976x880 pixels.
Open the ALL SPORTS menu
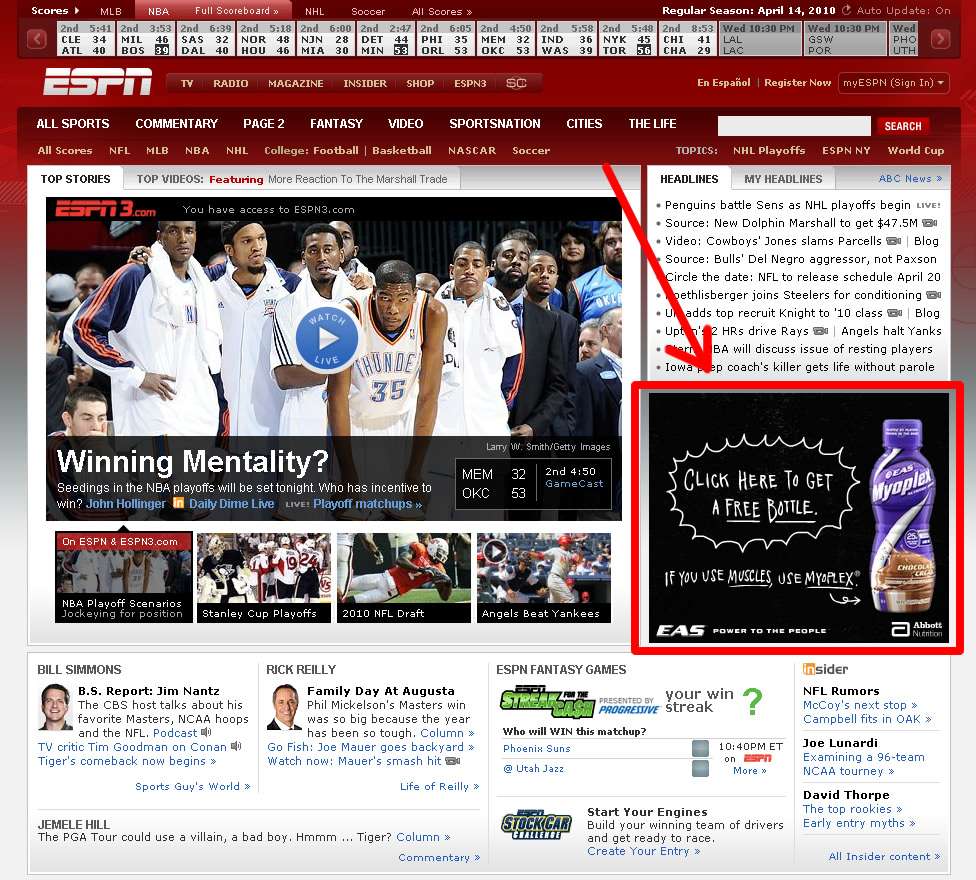pyautogui.click(x=73, y=124)
